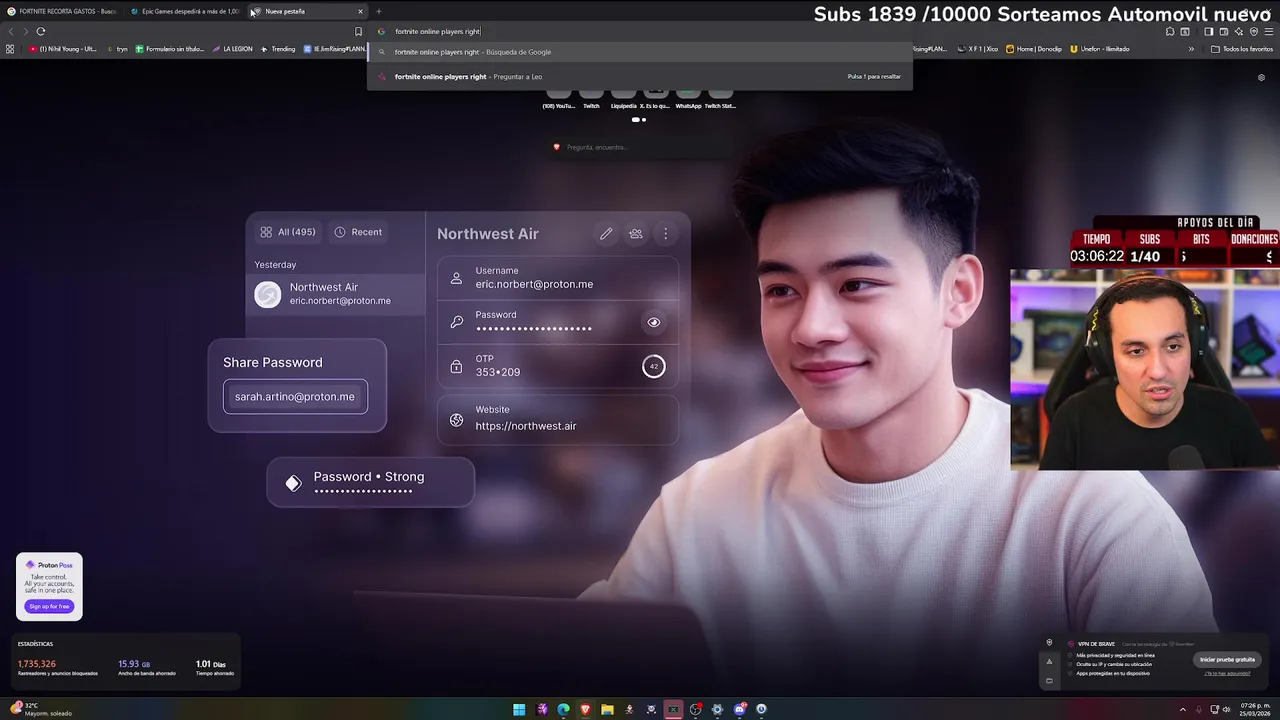
Task: Open IE JimRising#LANN bookmark
Action: [334, 48]
